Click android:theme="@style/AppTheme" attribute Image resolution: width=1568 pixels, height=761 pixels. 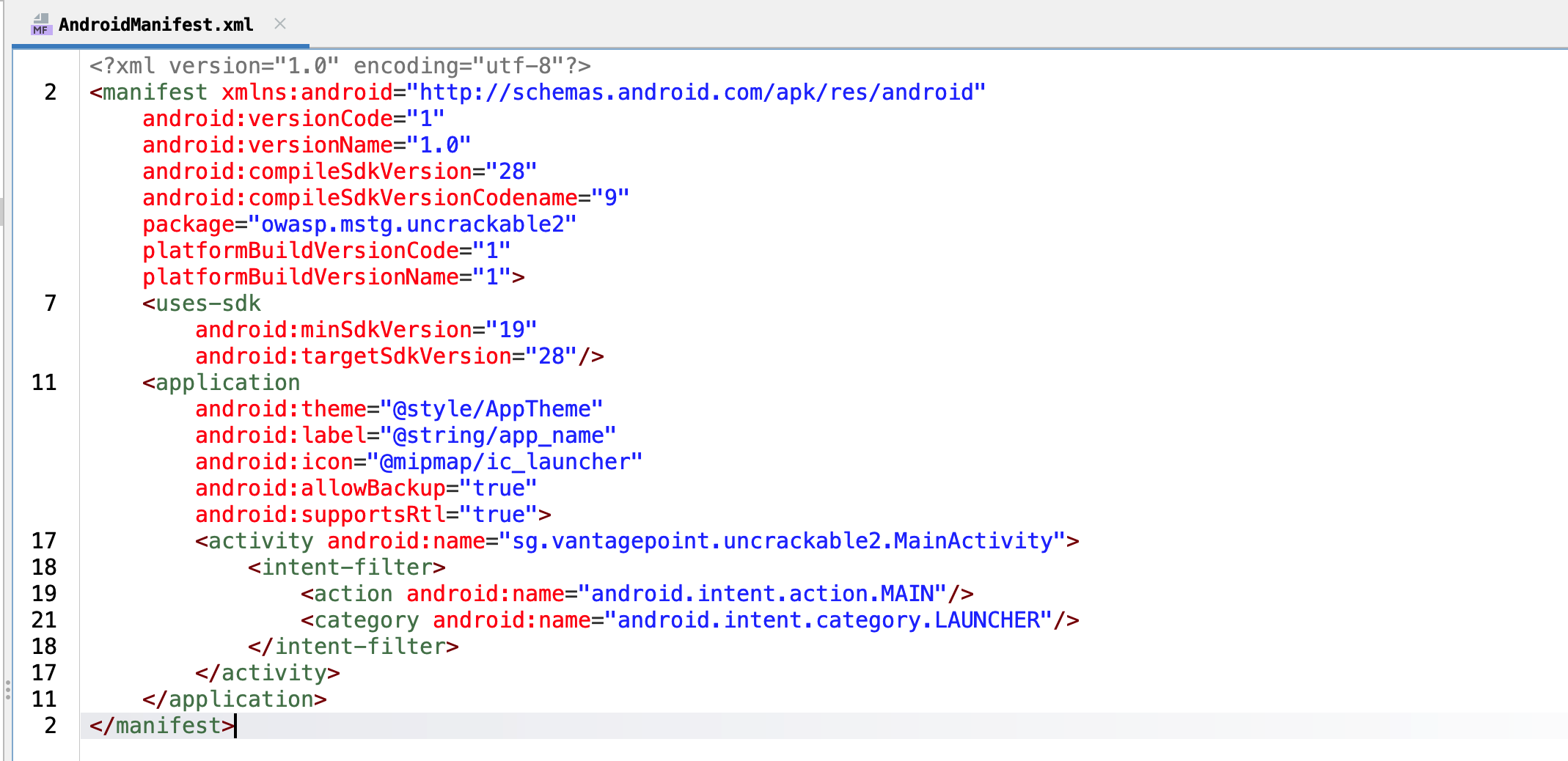(x=399, y=409)
